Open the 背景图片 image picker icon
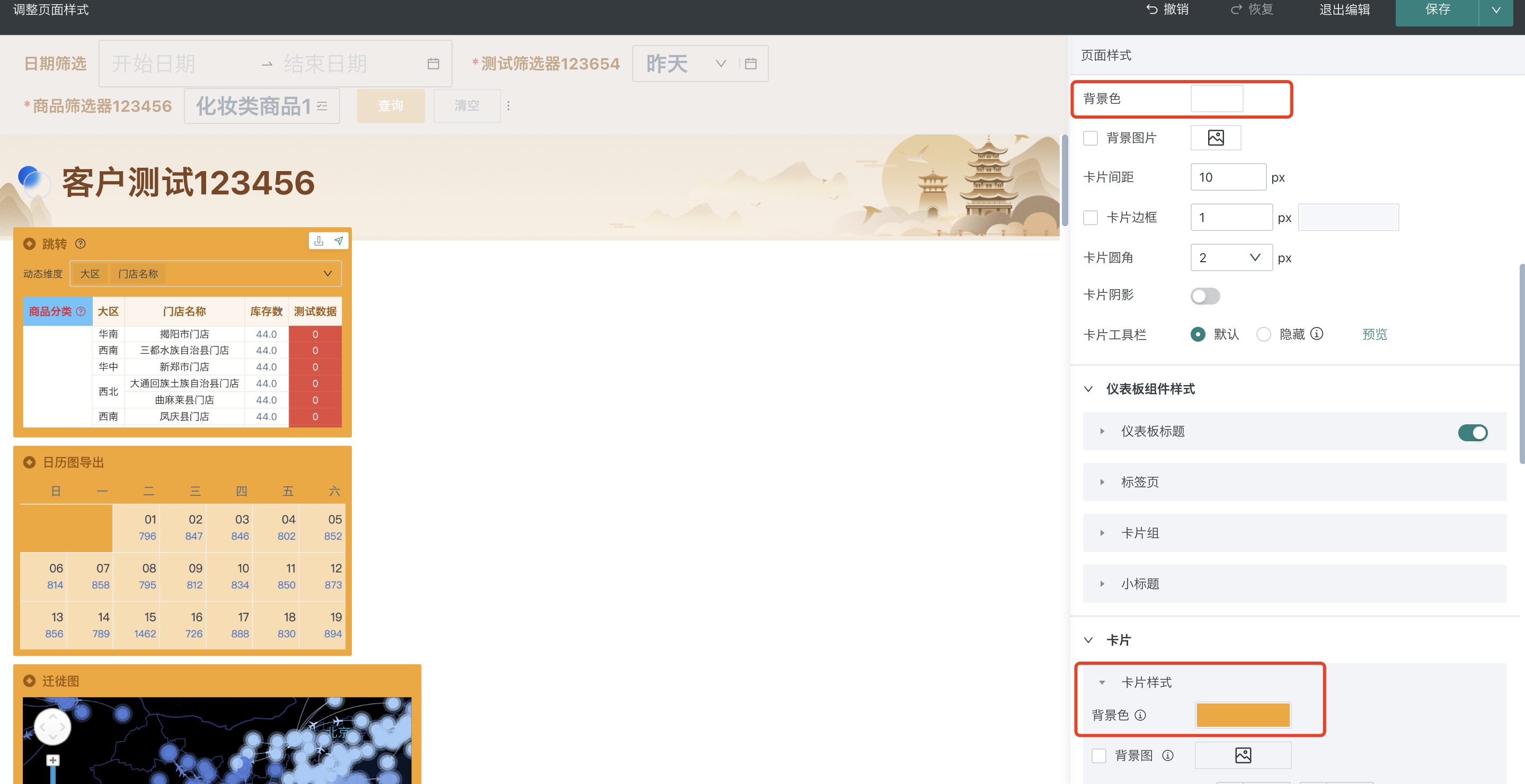The width and height of the screenshot is (1525, 784). coord(1216,137)
